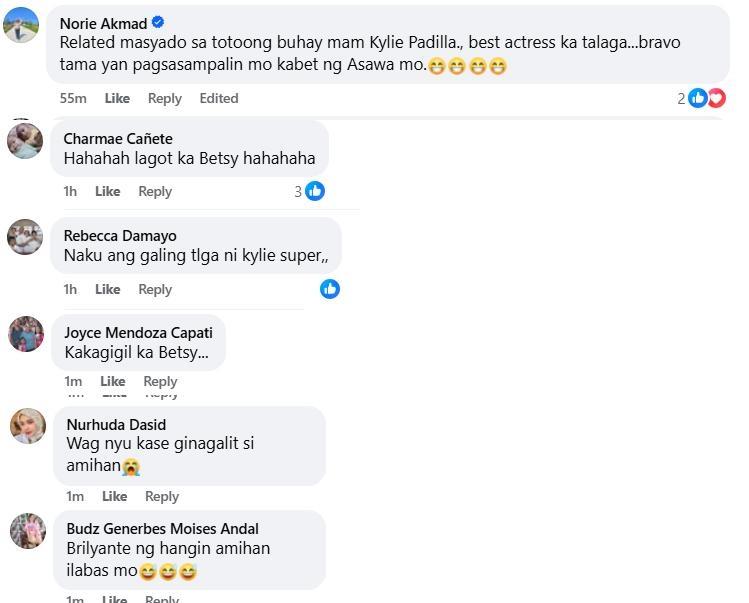Click Norie Akmad's profile picture
This screenshot has width=749, height=603.
tap(21, 25)
